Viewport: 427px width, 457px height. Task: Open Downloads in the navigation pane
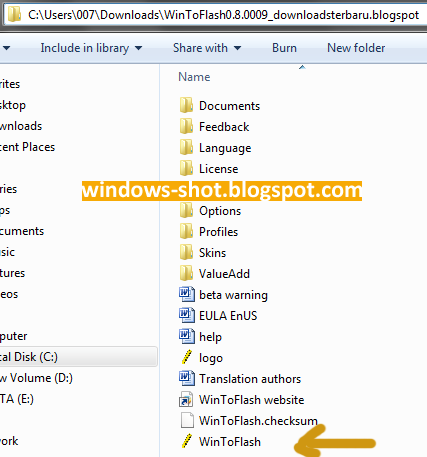point(21,126)
